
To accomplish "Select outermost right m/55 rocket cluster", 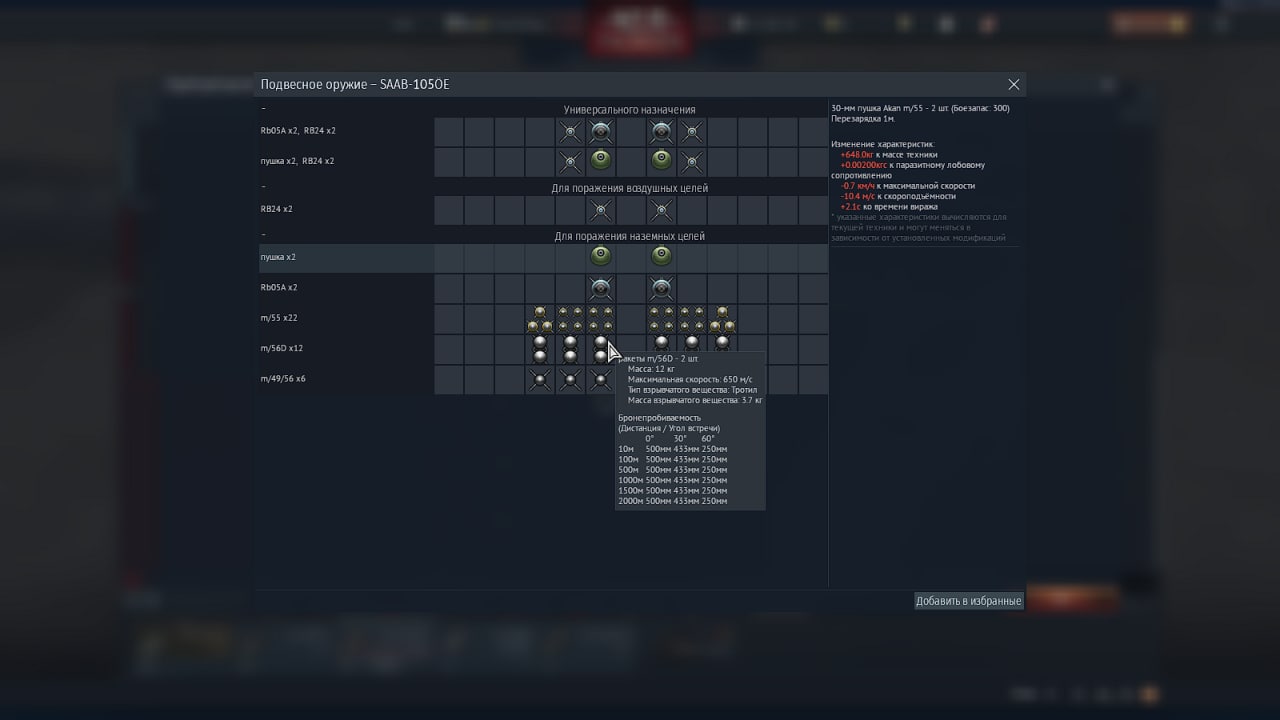I will (x=722, y=319).
